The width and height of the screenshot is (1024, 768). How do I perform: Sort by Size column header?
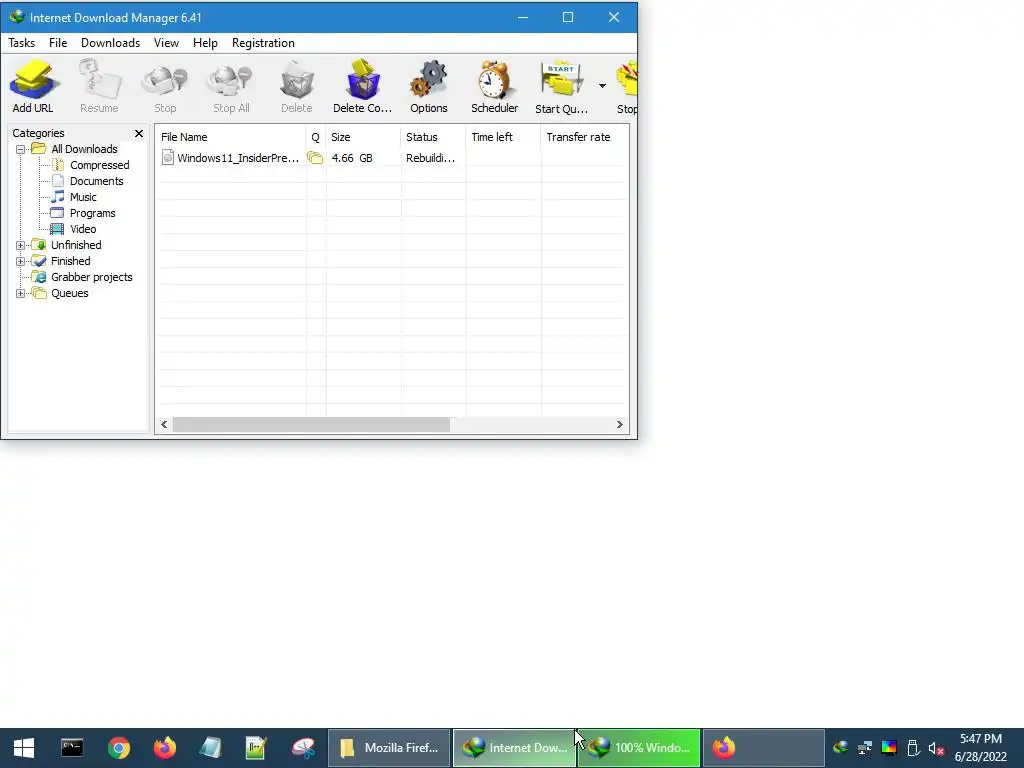click(363, 137)
